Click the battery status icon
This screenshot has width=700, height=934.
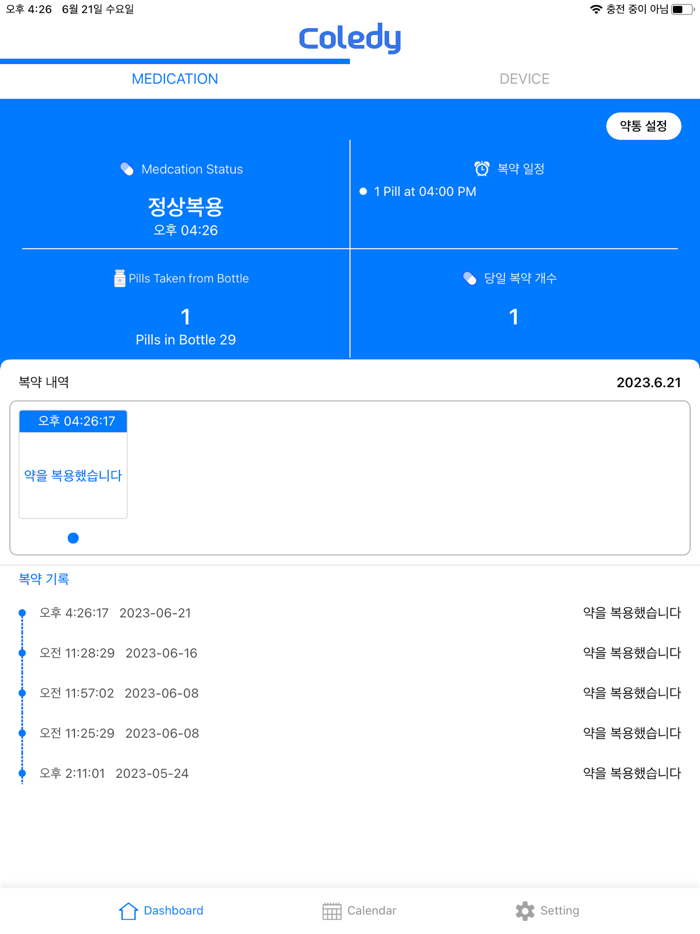pos(683,10)
